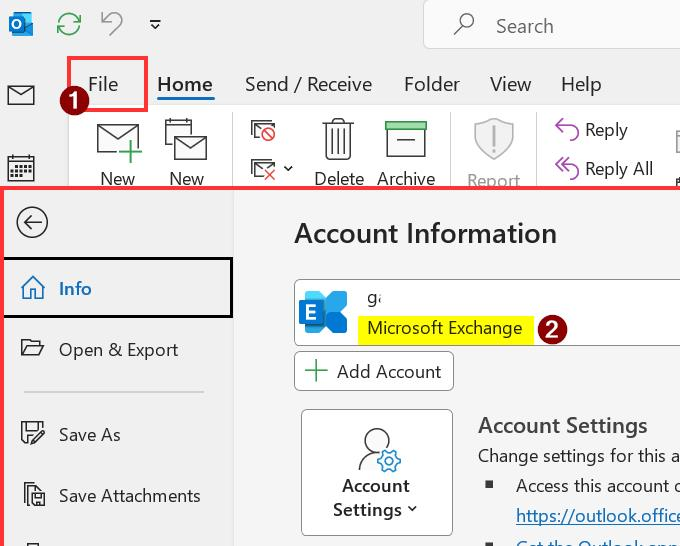Open the Send / Receive tab
680x546 pixels.
tap(308, 84)
